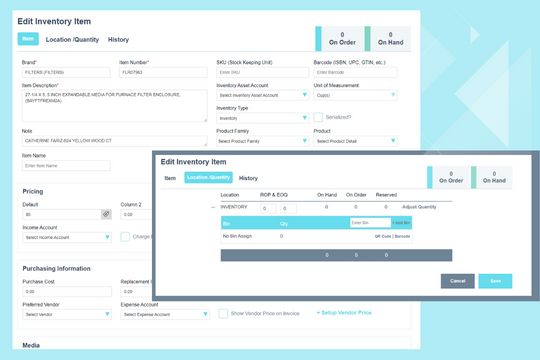Click the Purchase Cost field
This screenshot has width=540, height=360.
tap(67, 291)
